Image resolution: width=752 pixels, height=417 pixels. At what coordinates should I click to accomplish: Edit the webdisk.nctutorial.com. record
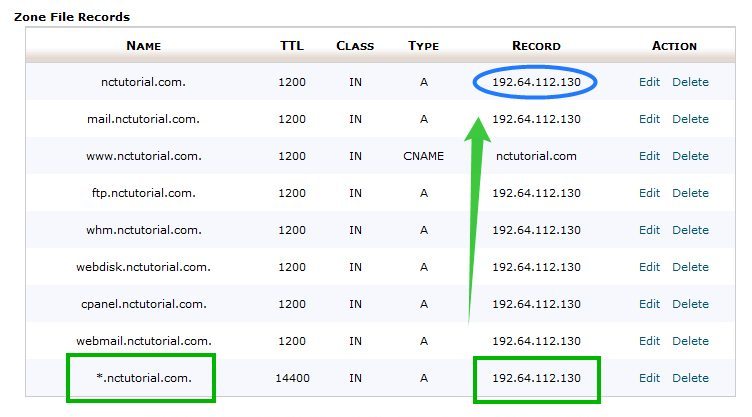coord(649,267)
